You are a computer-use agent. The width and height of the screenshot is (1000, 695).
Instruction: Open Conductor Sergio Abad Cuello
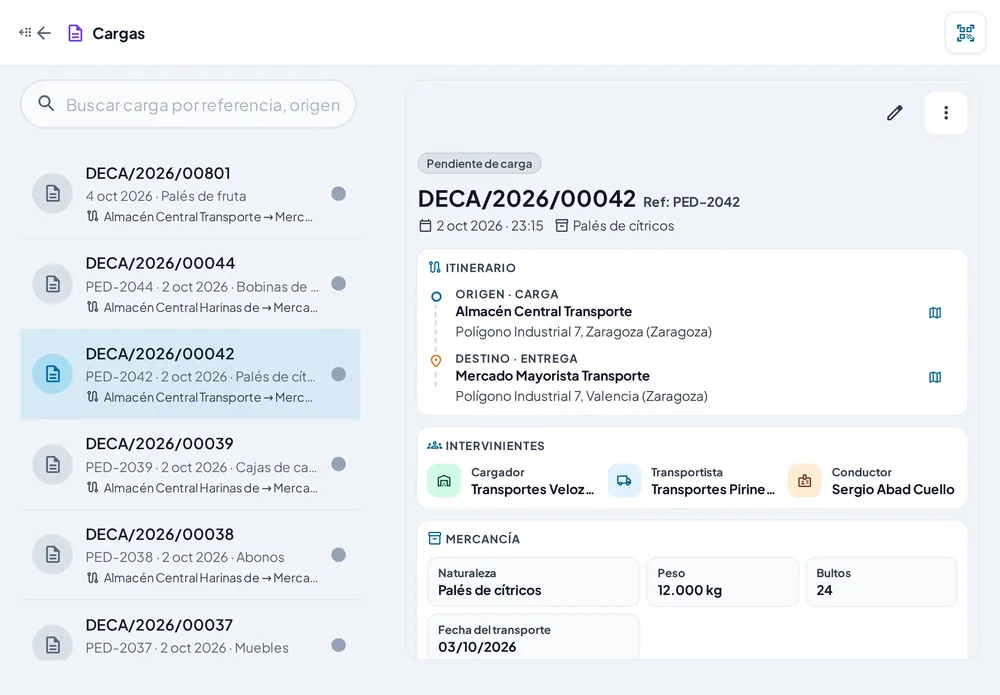[872, 481]
